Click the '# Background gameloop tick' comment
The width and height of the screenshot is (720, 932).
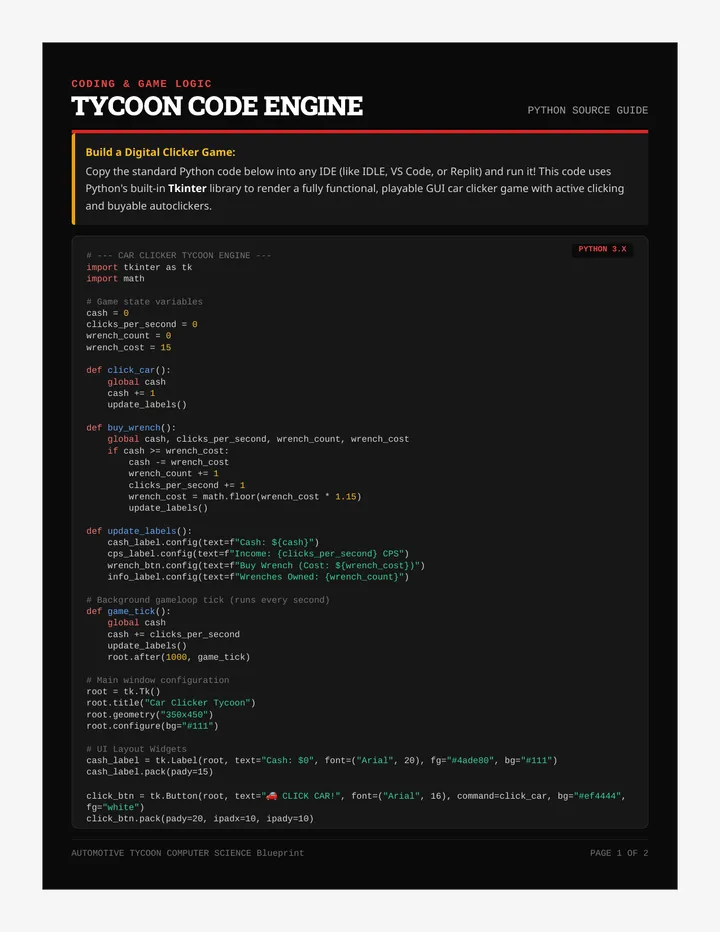coord(208,600)
